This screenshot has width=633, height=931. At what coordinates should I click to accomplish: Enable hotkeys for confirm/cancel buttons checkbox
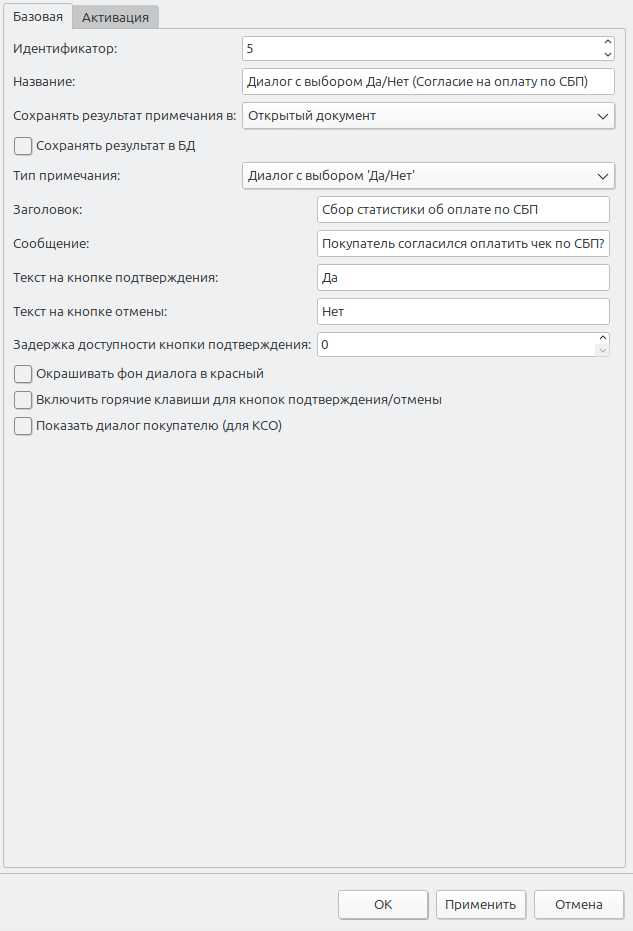pyautogui.click(x=24, y=400)
